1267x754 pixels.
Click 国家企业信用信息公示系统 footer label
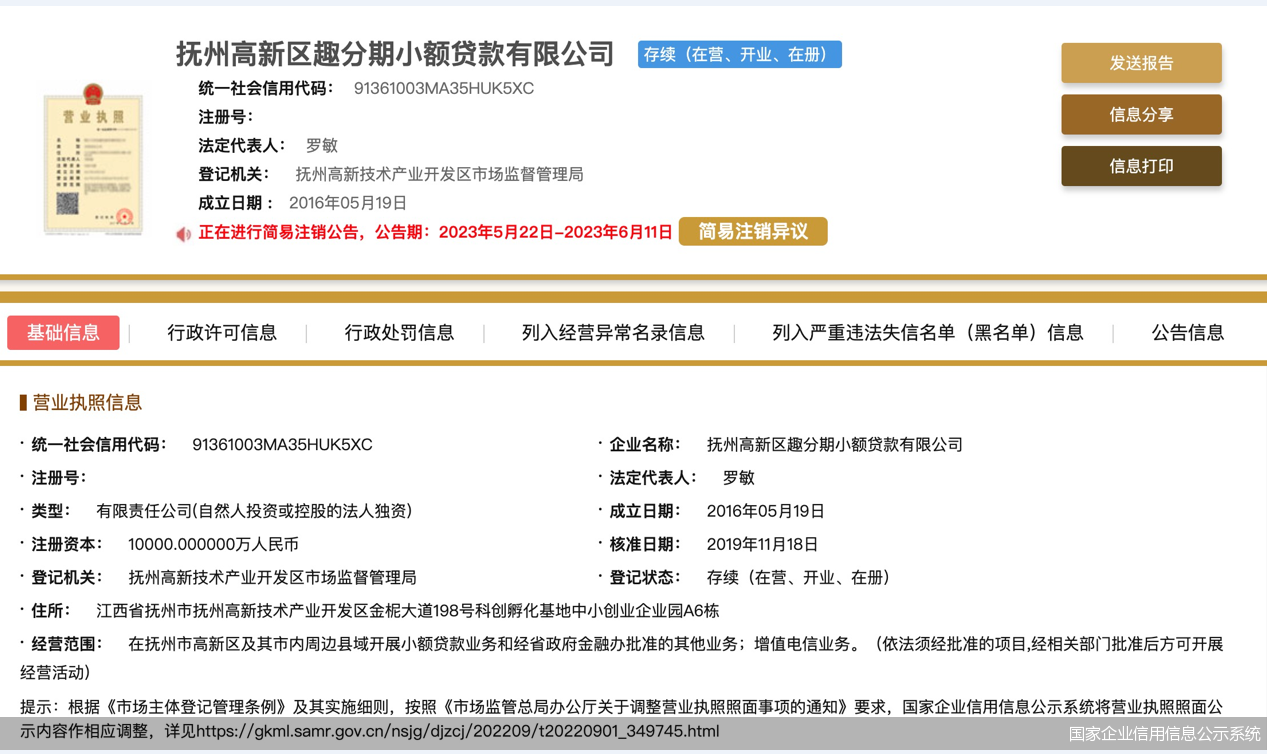(1164, 734)
